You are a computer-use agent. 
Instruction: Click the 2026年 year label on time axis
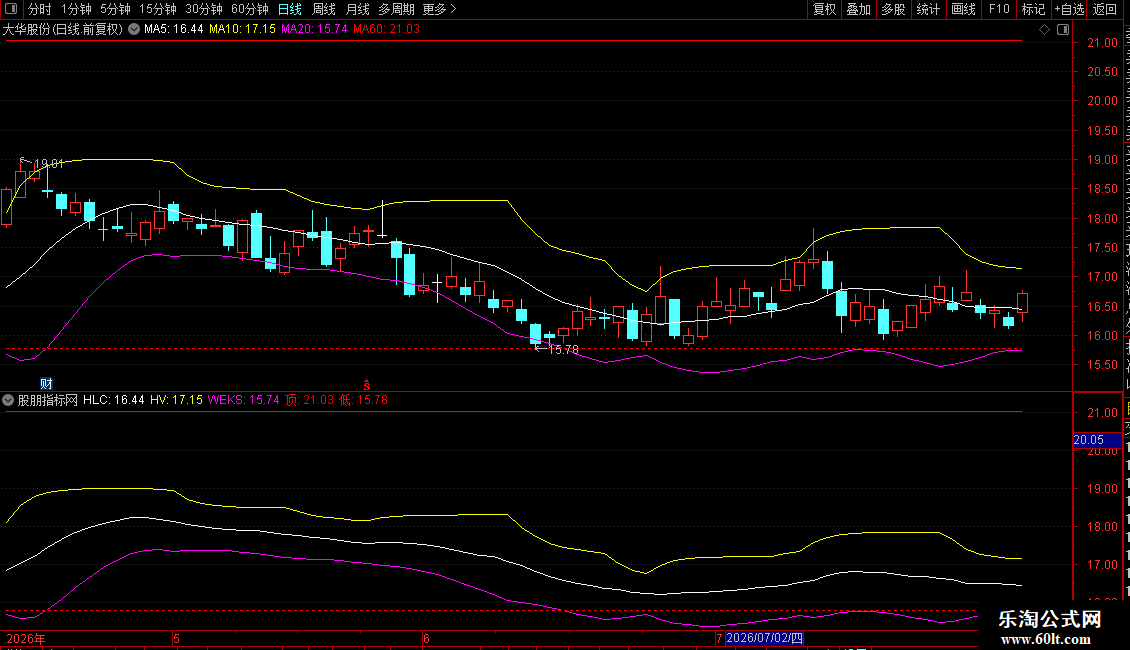pos(26,639)
